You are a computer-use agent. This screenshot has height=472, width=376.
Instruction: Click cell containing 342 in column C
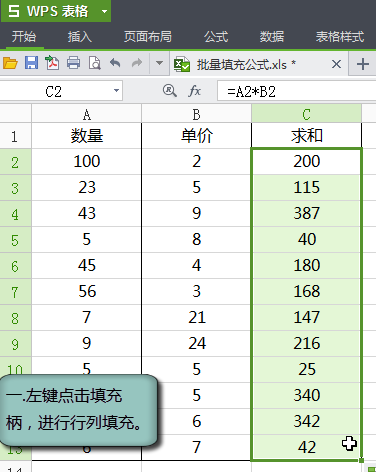(306, 422)
